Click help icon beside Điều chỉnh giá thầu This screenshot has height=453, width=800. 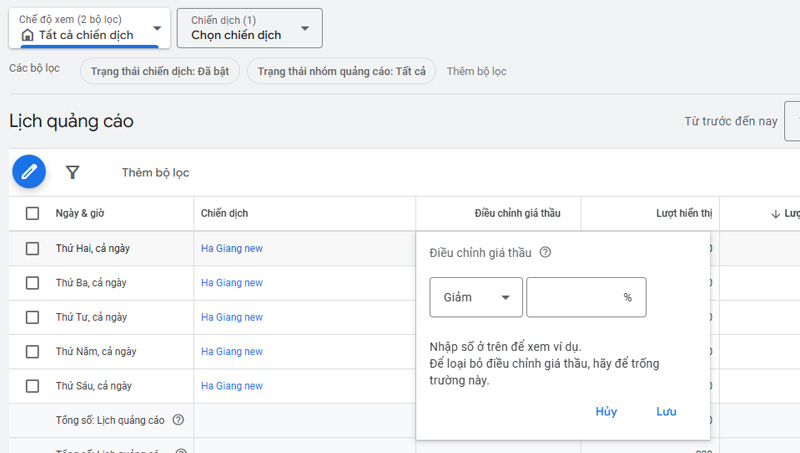pos(545,253)
